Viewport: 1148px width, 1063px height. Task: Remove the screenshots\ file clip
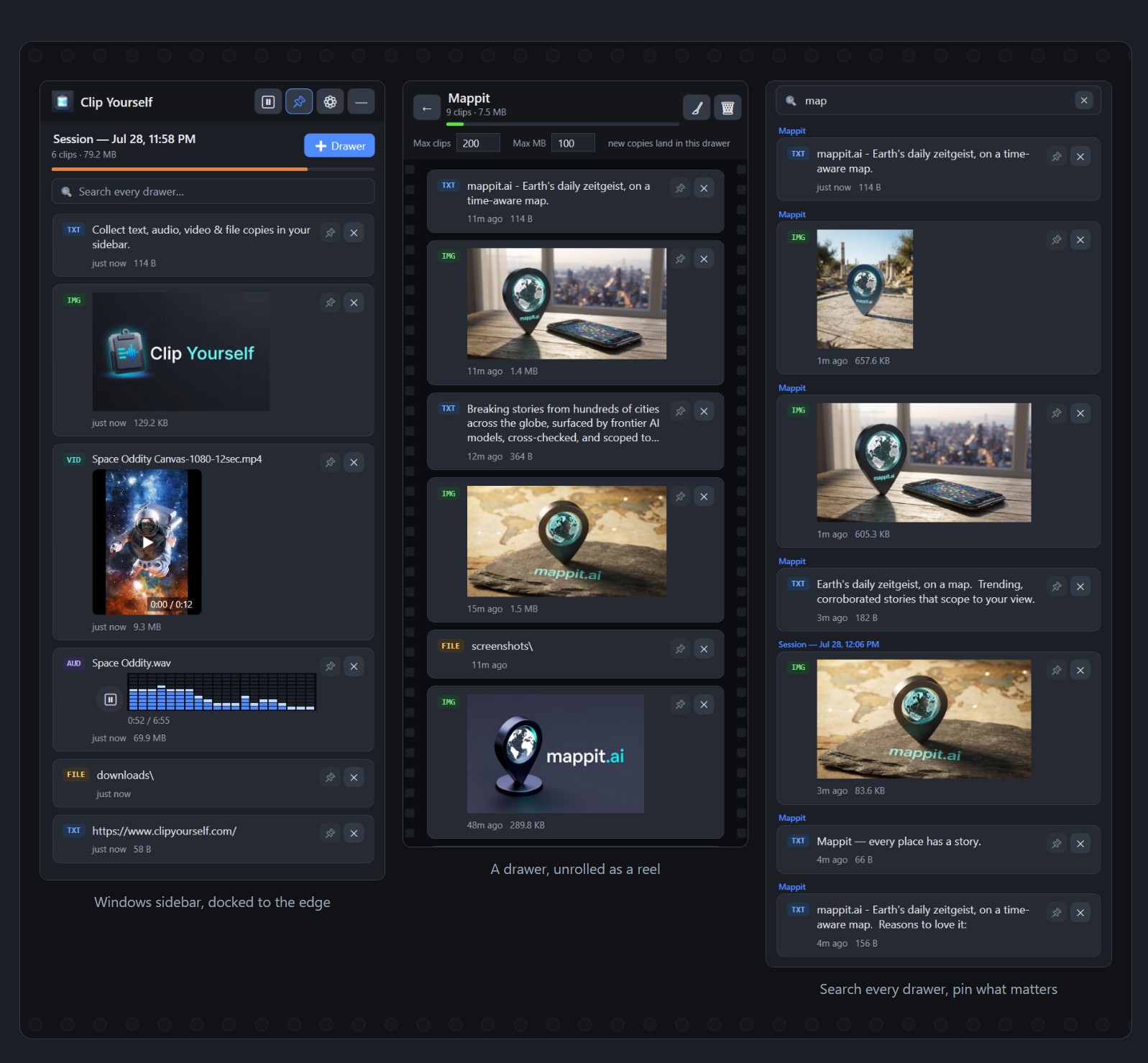(x=704, y=649)
